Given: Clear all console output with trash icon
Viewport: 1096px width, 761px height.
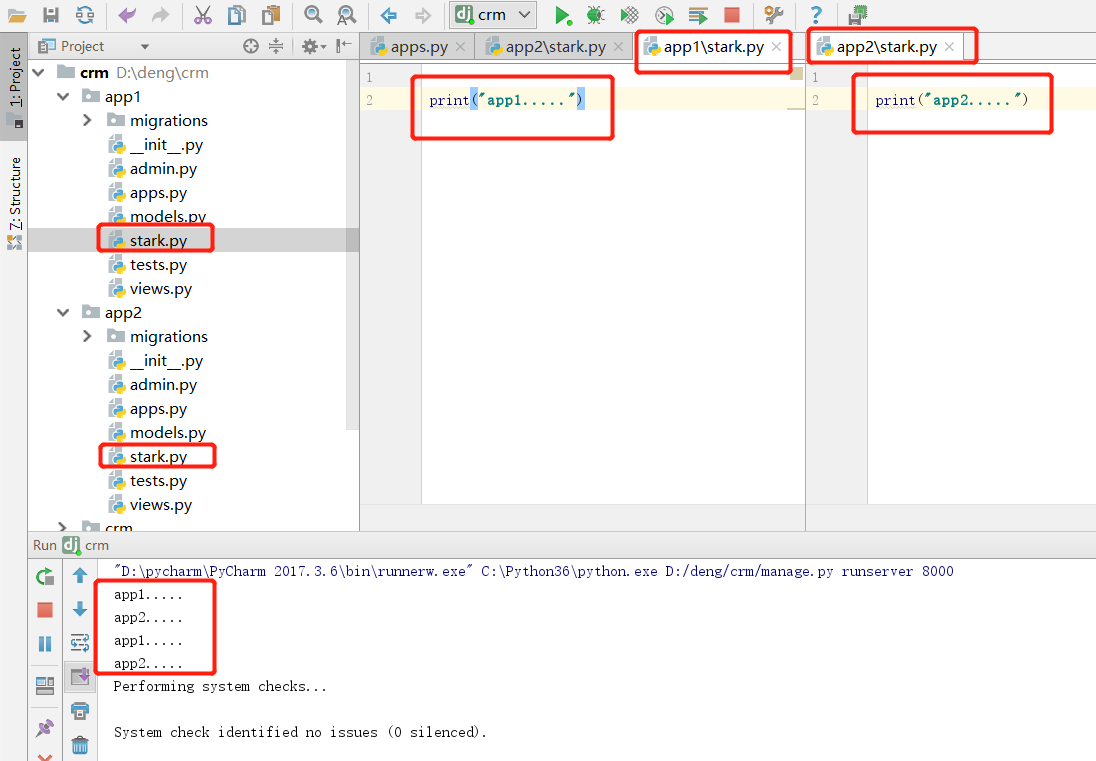Looking at the screenshot, I should tap(80, 745).
